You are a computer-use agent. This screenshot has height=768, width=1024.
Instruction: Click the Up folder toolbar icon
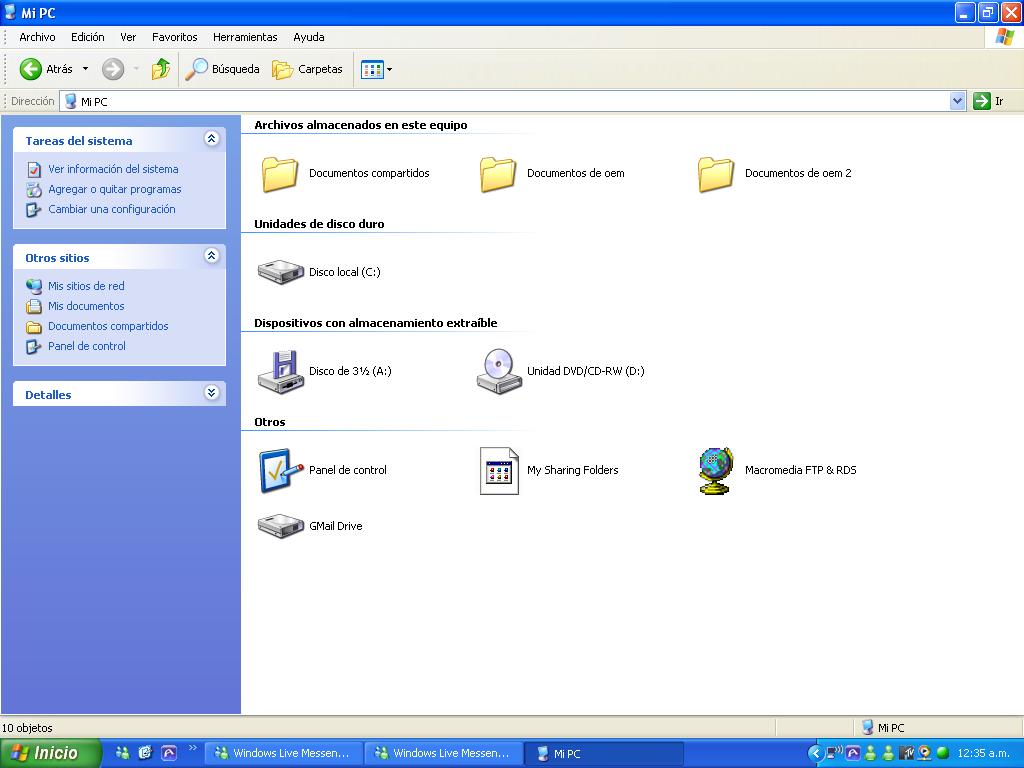[x=160, y=69]
